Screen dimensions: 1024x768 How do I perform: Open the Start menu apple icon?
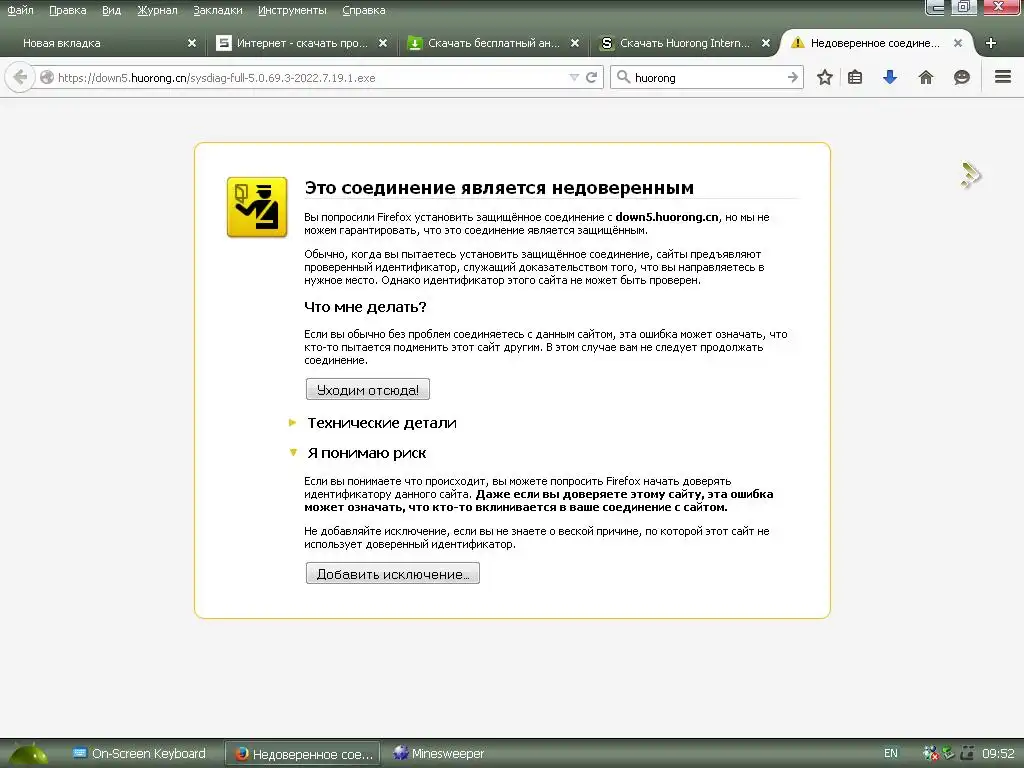click(26, 754)
